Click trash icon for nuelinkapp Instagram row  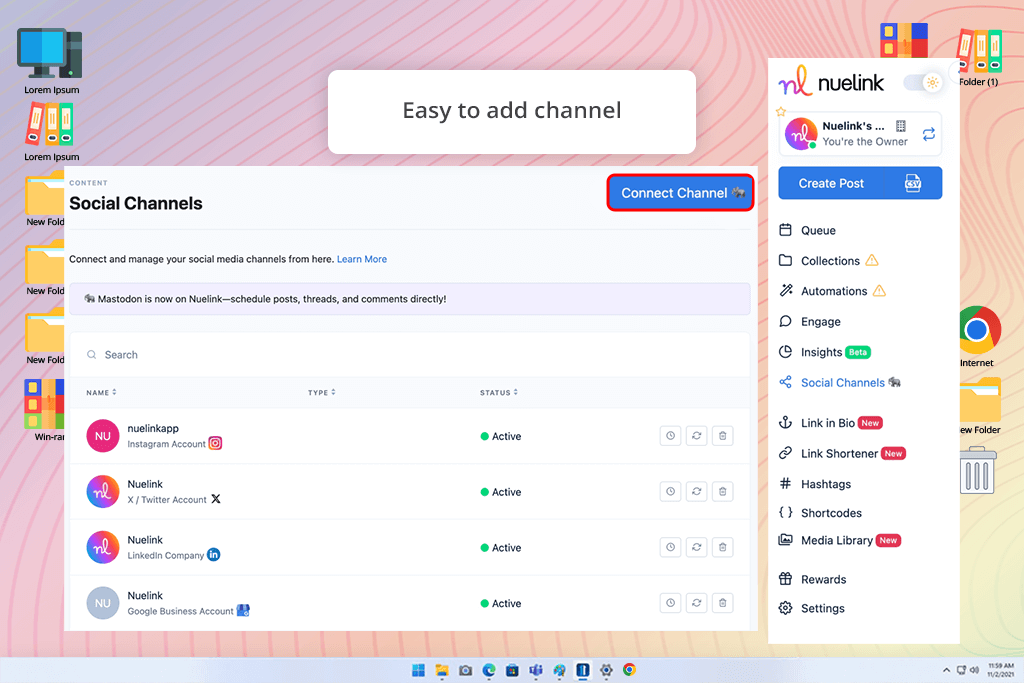(x=722, y=436)
